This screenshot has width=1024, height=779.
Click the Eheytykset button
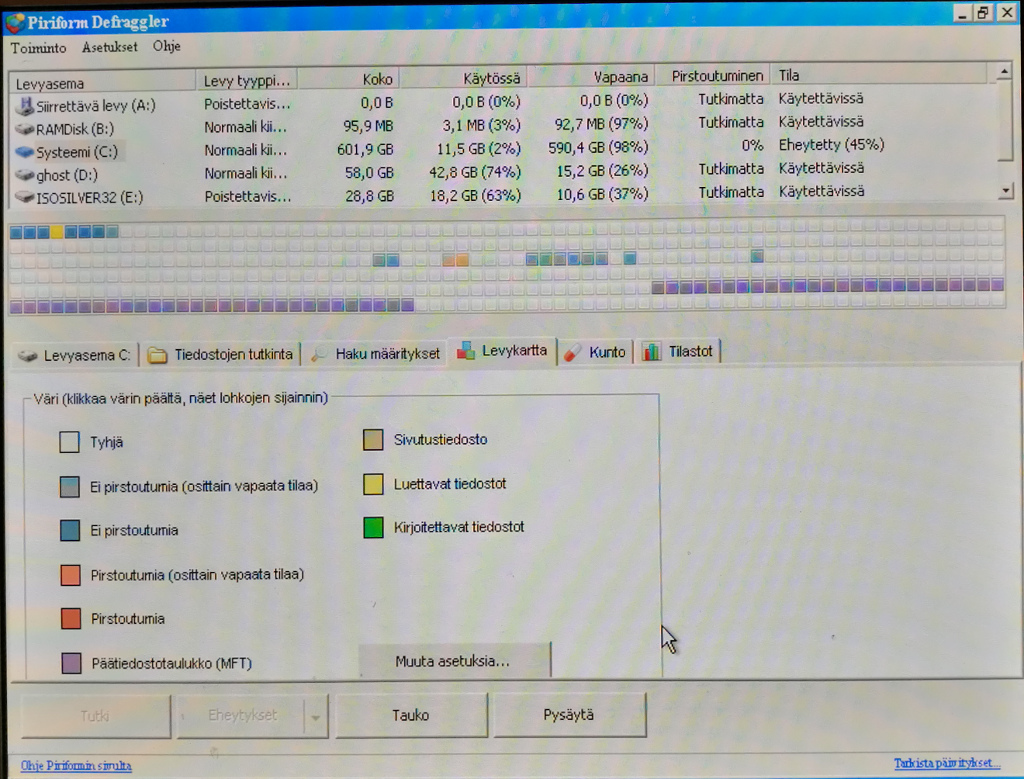tap(242, 716)
